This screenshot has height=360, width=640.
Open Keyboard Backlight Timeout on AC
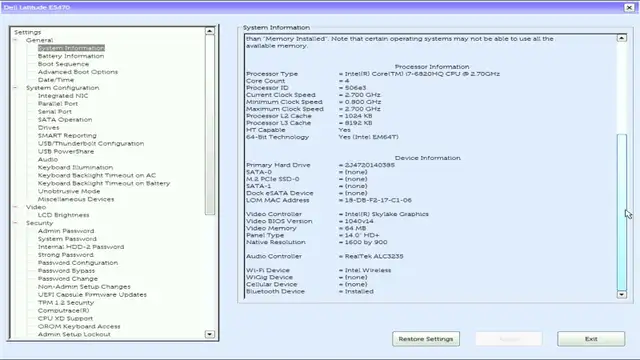pyautogui.click(x=97, y=175)
